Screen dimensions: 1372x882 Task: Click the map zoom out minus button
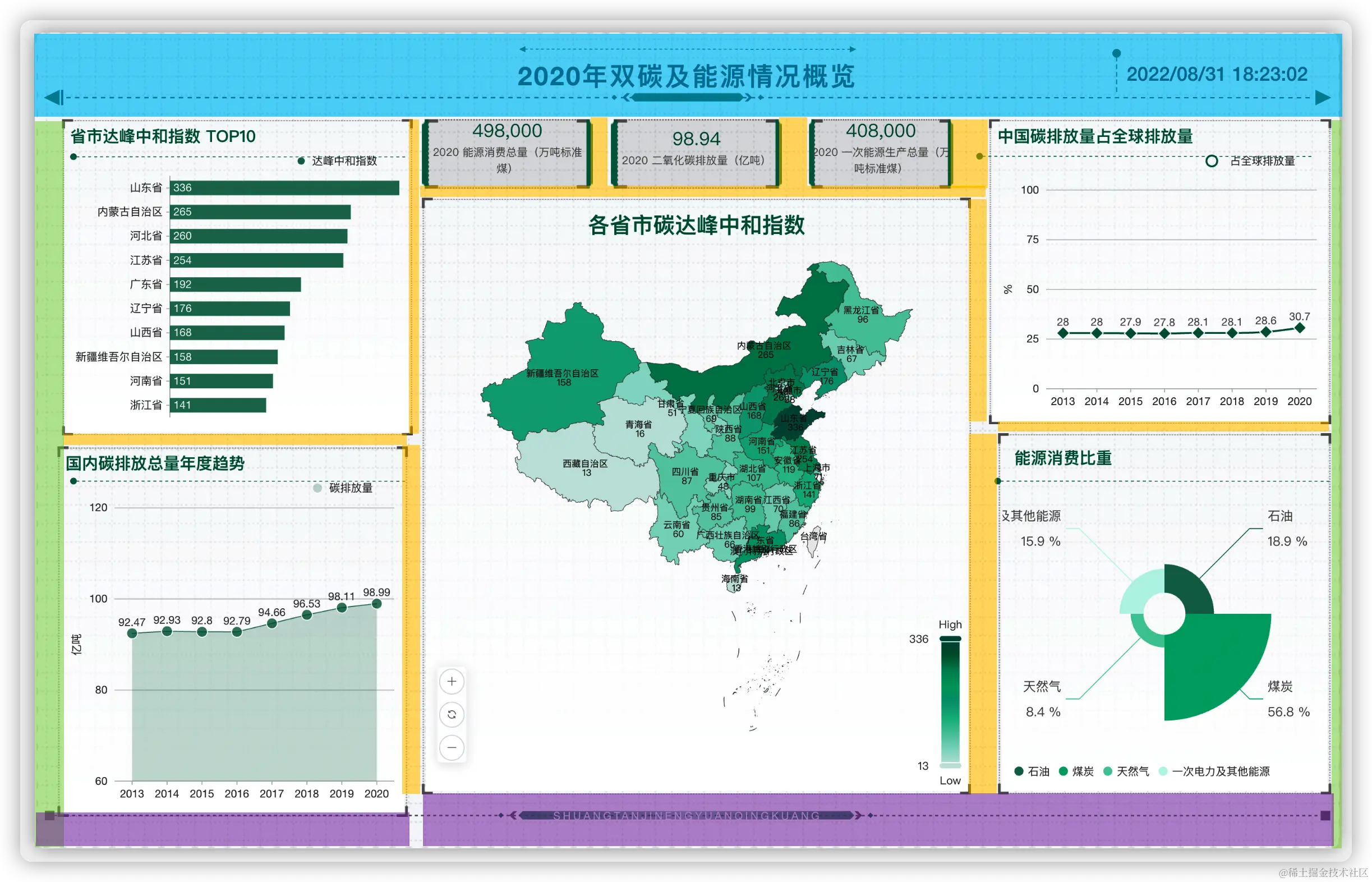pyautogui.click(x=452, y=747)
